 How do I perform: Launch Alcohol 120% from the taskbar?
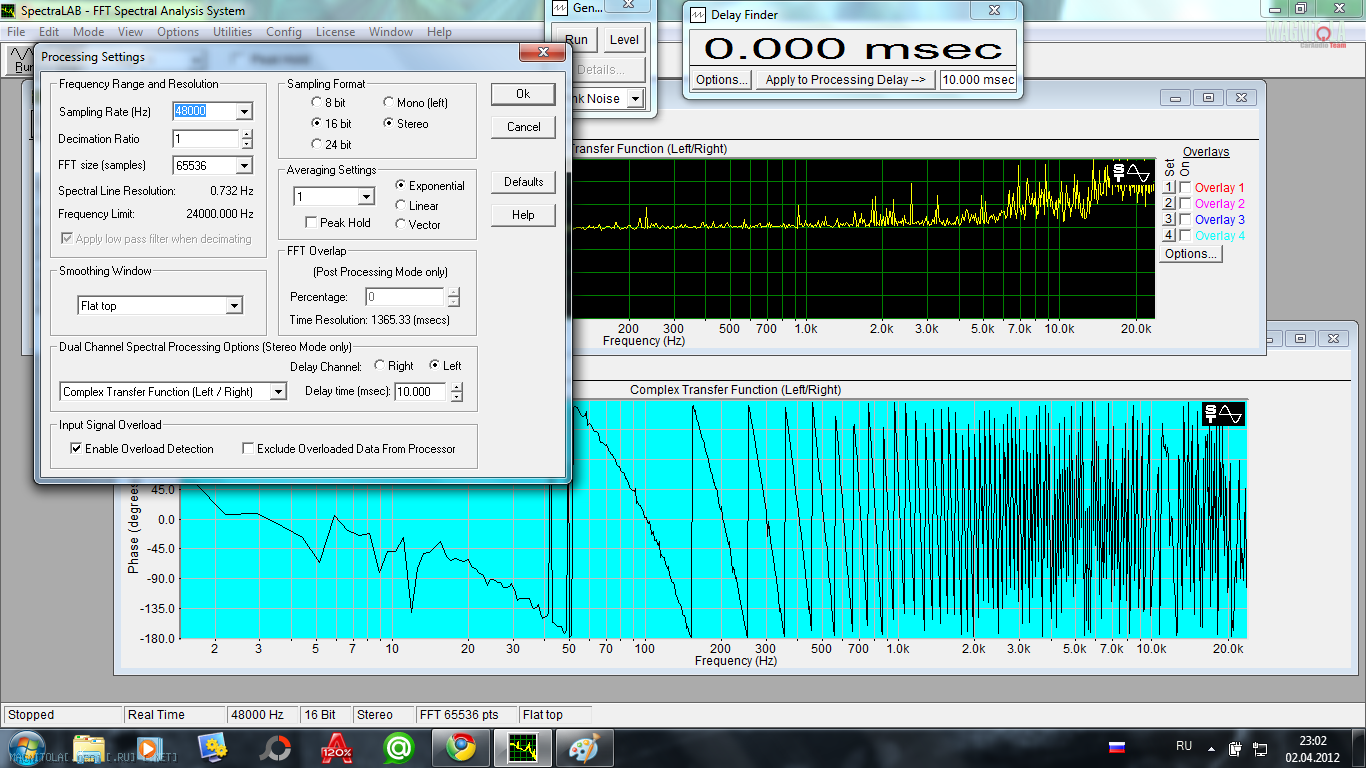(337, 748)
